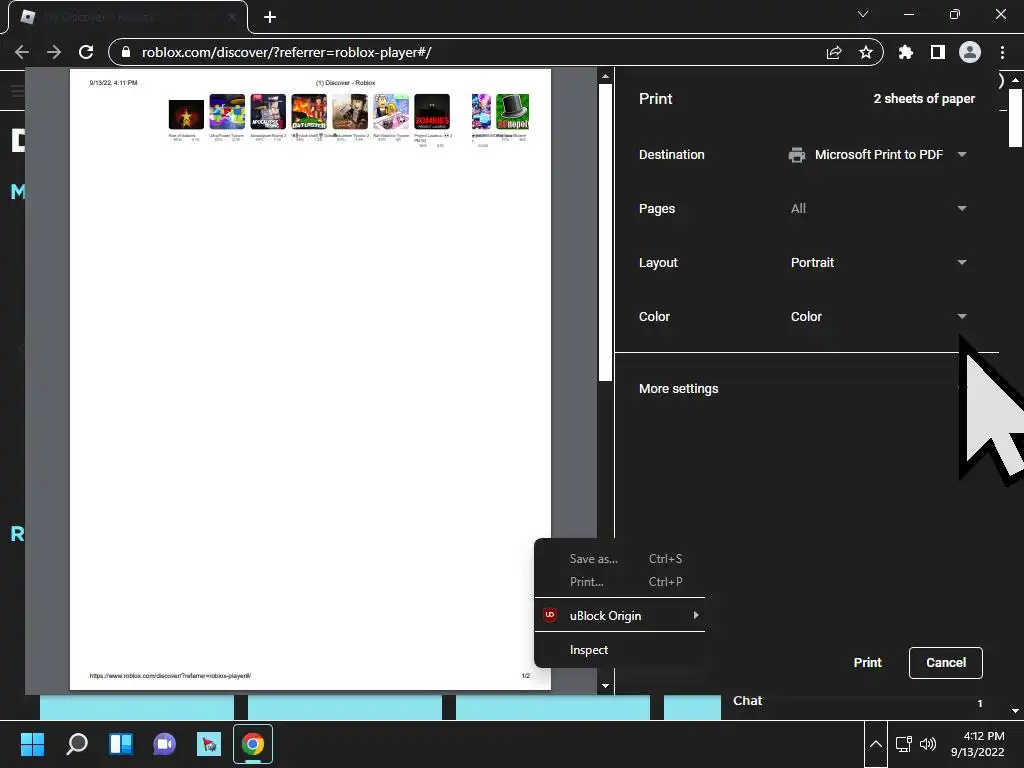Click the address bar URL
The width and height of the screenshot is (1024, 768).
click(x=286, y=52)
